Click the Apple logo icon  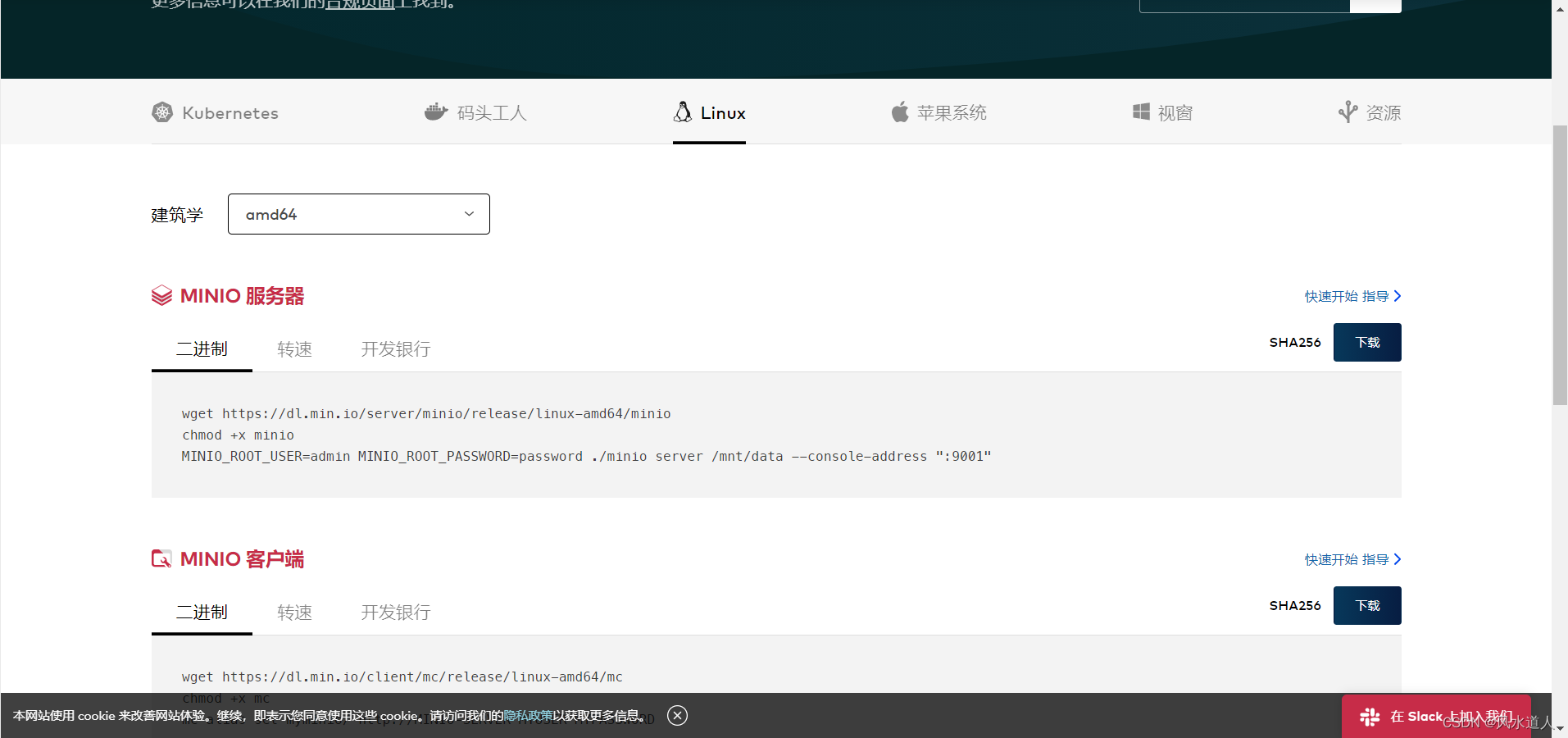click(900, 112)
